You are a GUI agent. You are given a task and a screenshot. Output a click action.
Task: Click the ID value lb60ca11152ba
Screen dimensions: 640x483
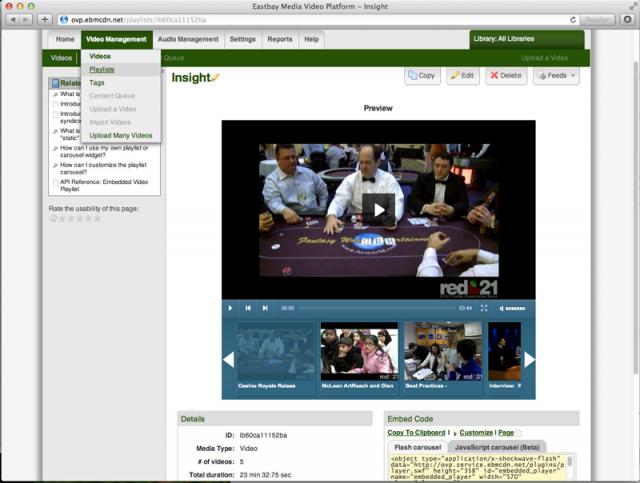(263, 435)
